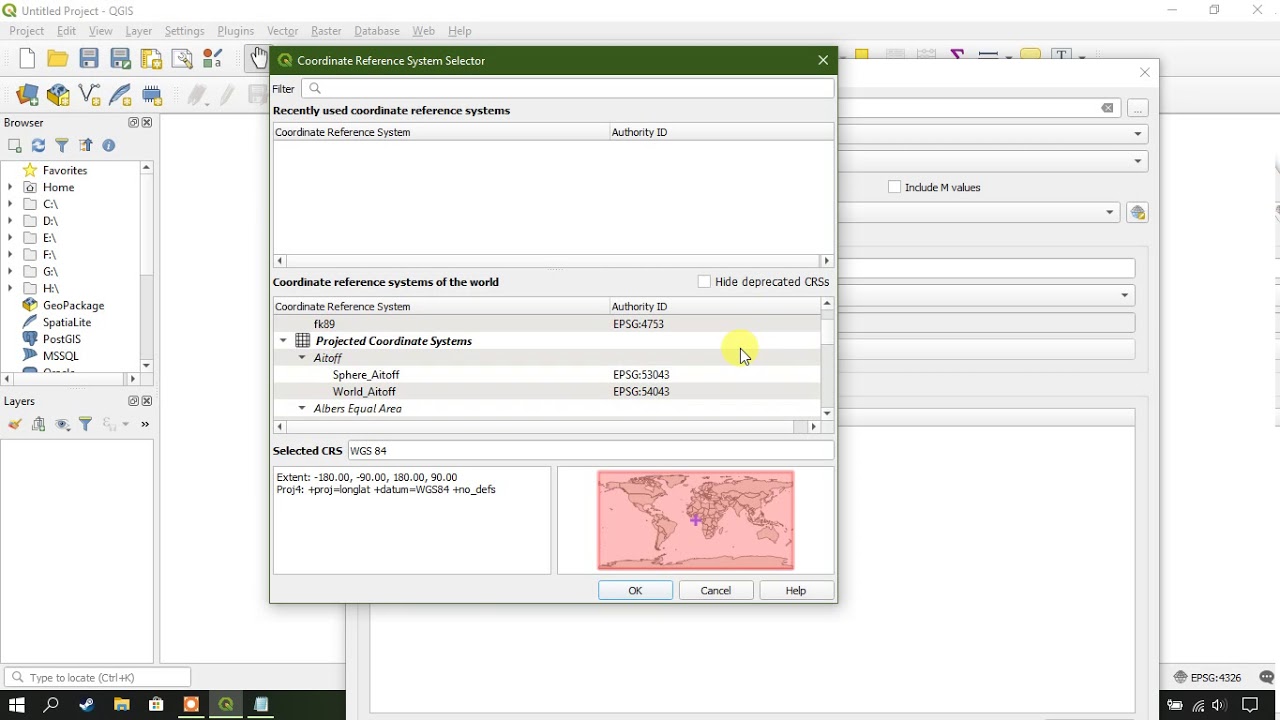Close the Layers panel
This screenshot has width=1280, height=720.
(147, 402)
